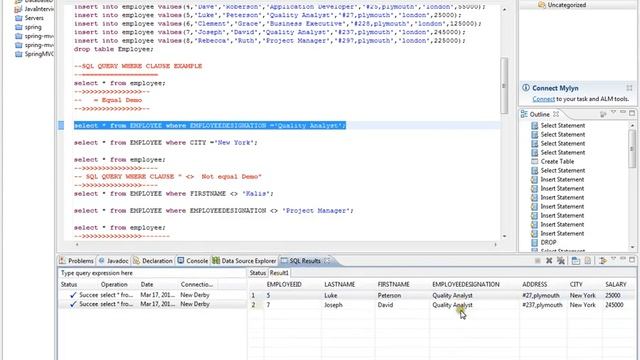This screenshot has width=640, height=360.
Task: Click the CITY column header
Action: [x=576, y=284]
